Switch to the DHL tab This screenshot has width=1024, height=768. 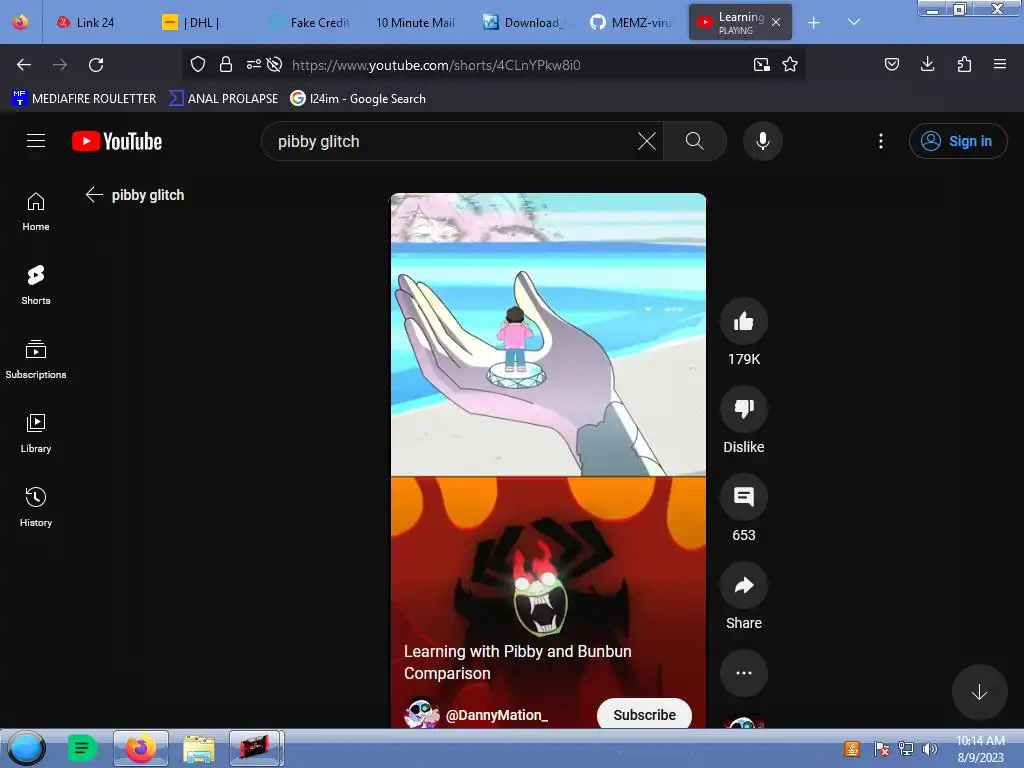[201, 23]
